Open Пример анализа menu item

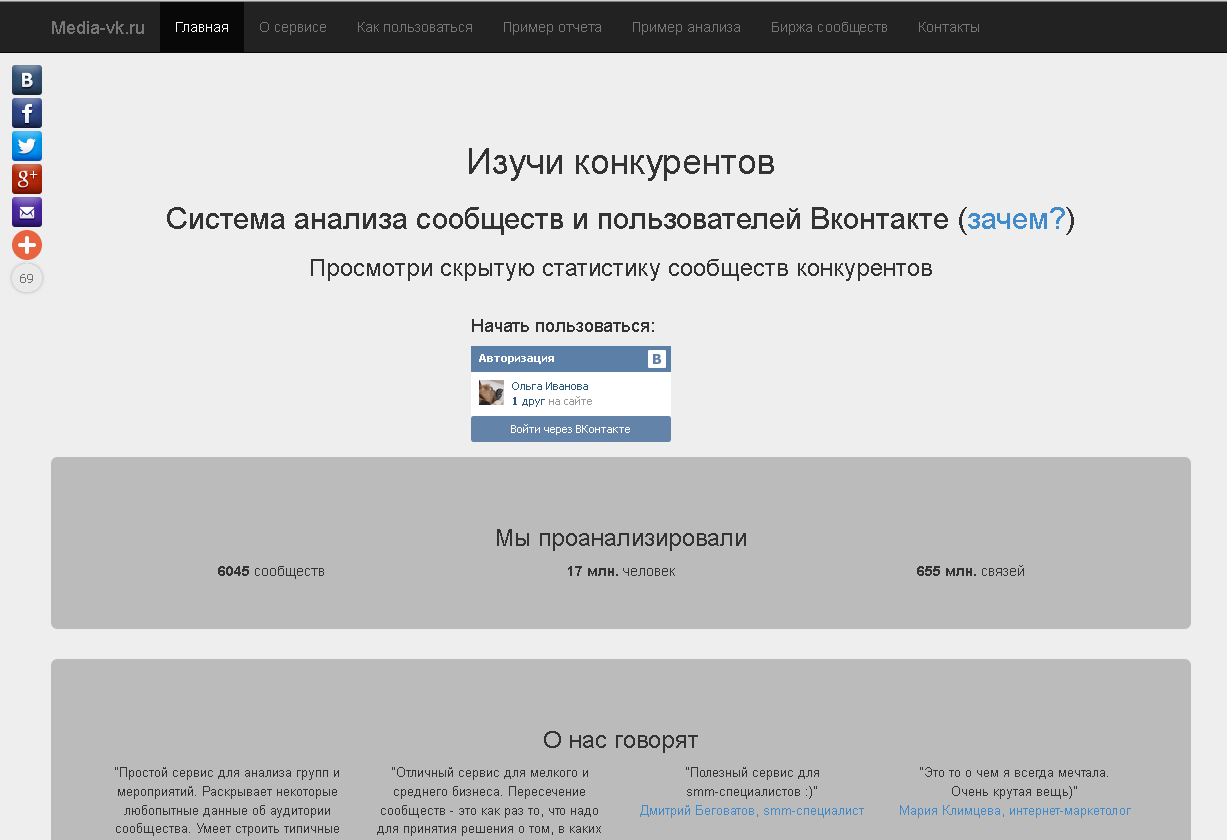point(687,27)
